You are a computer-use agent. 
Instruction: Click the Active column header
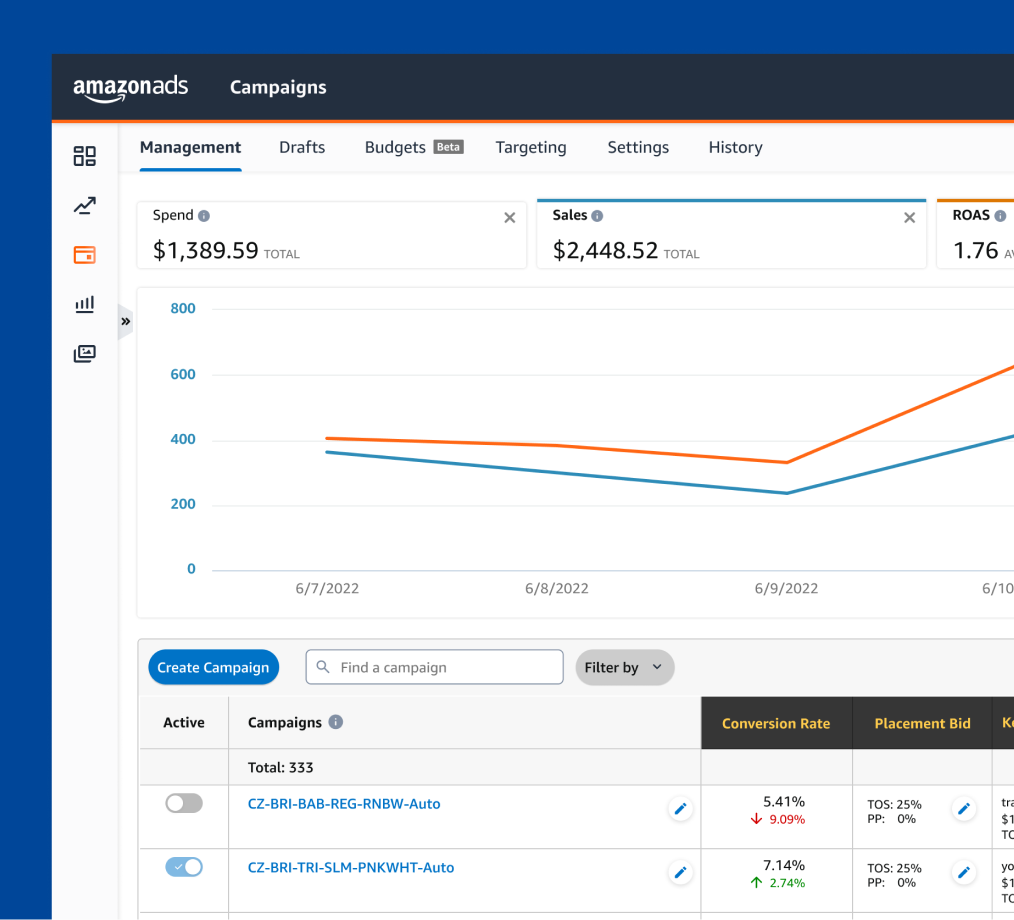click(184, 723)
